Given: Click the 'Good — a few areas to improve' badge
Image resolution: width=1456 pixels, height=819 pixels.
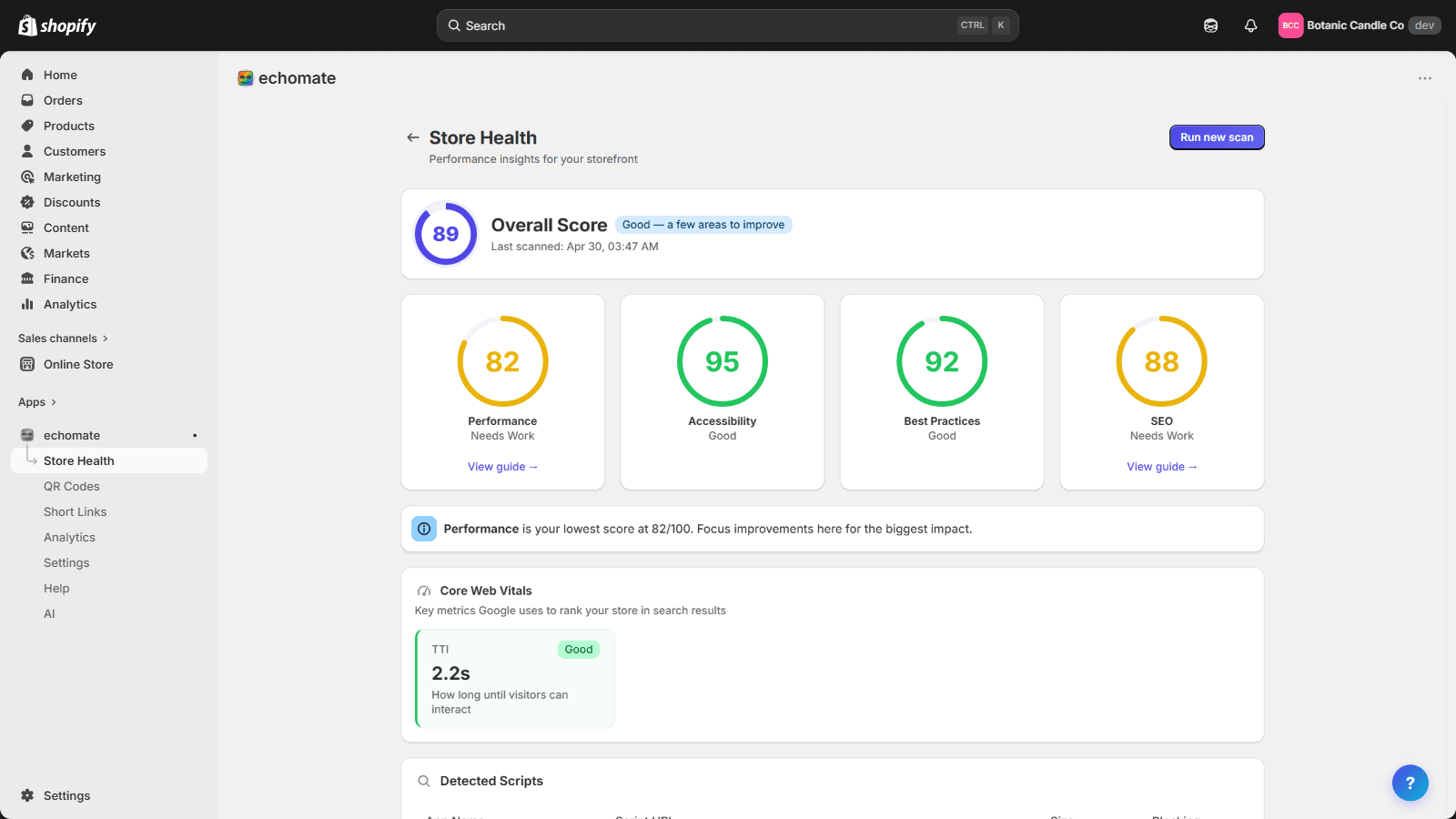Looking at the screenshot, I should click(703, 225).
